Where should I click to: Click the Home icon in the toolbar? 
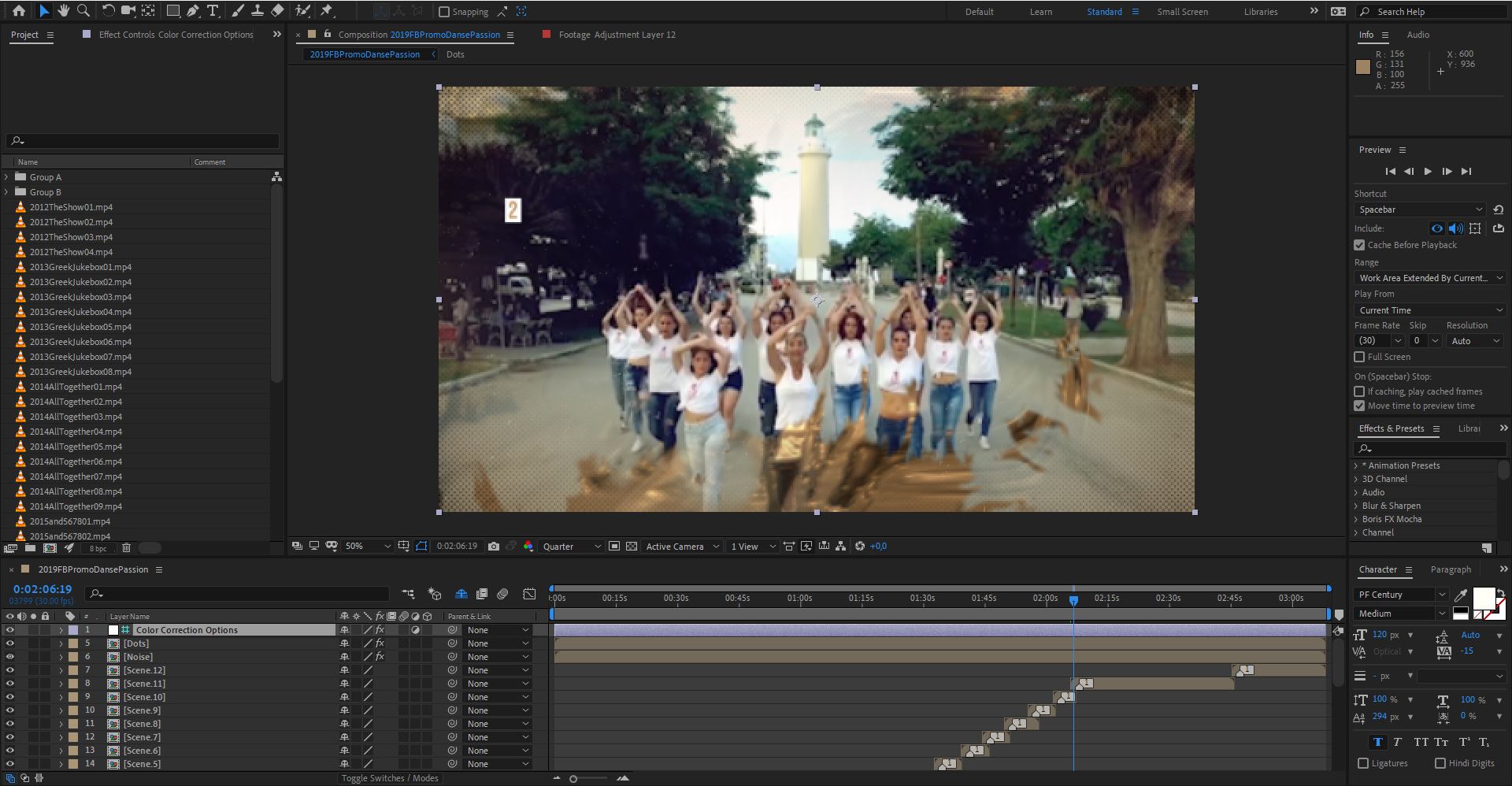[19, 11]
